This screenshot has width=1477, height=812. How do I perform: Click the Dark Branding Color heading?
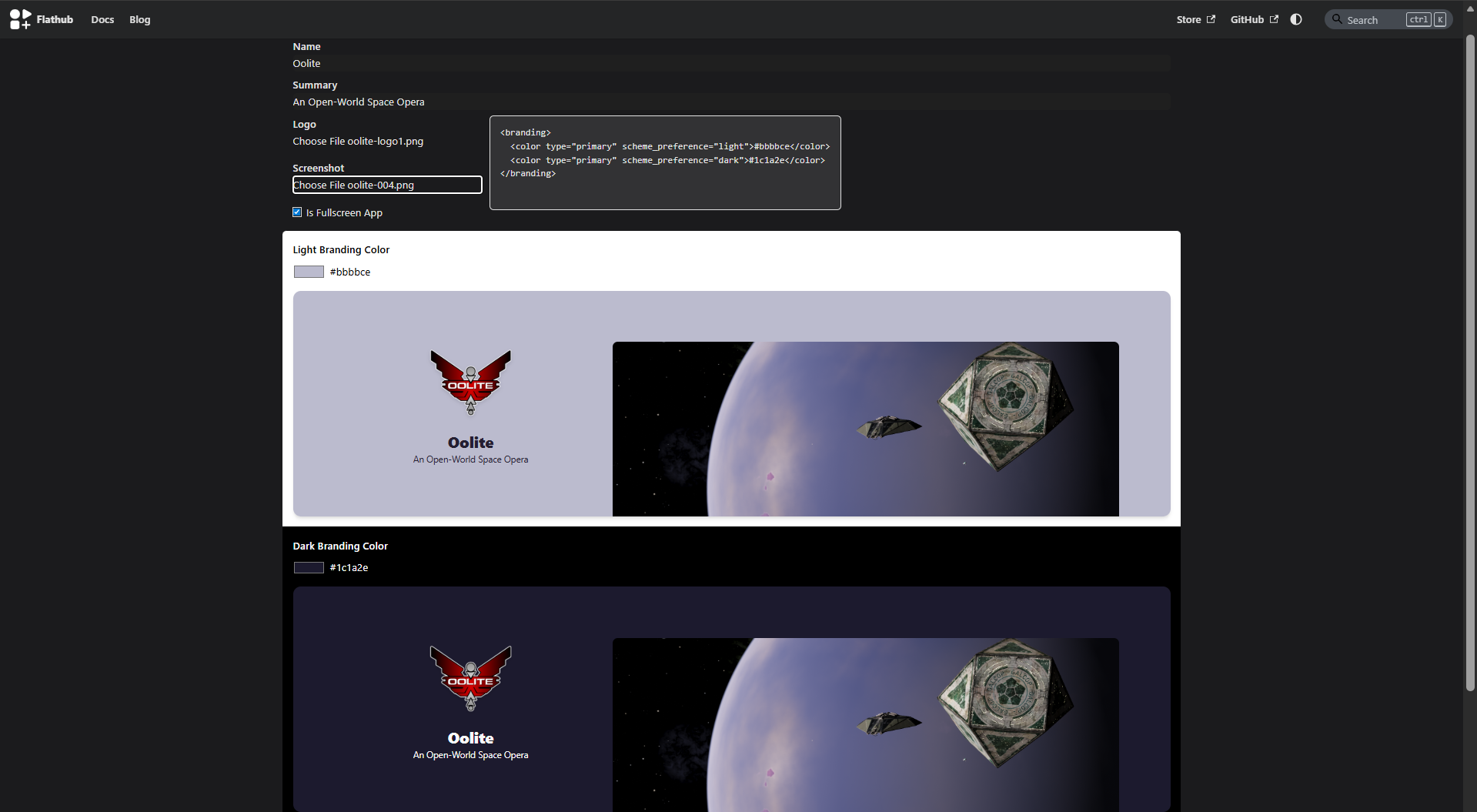pyautogui.click(x=340, y=546)
